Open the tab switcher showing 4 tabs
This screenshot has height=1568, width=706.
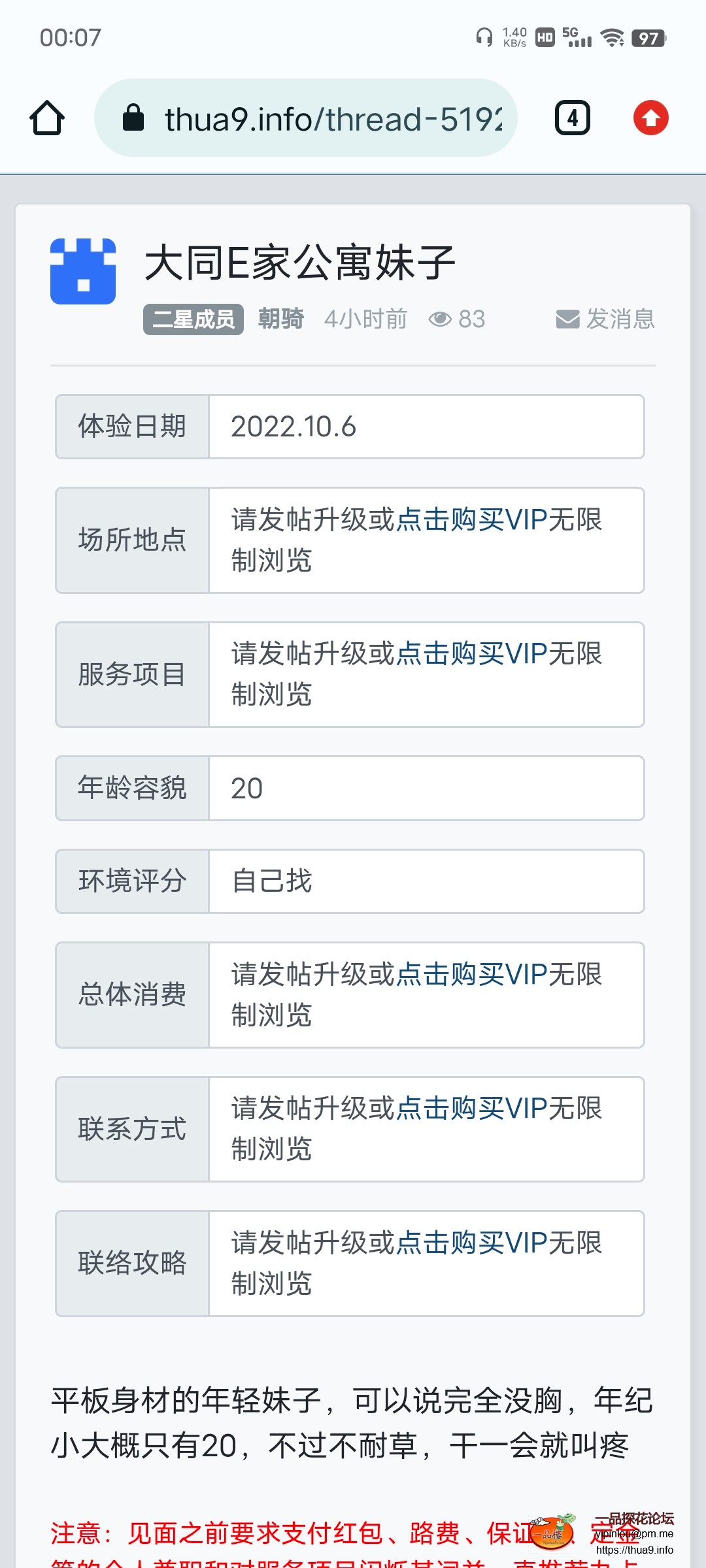tap(572, 118)
